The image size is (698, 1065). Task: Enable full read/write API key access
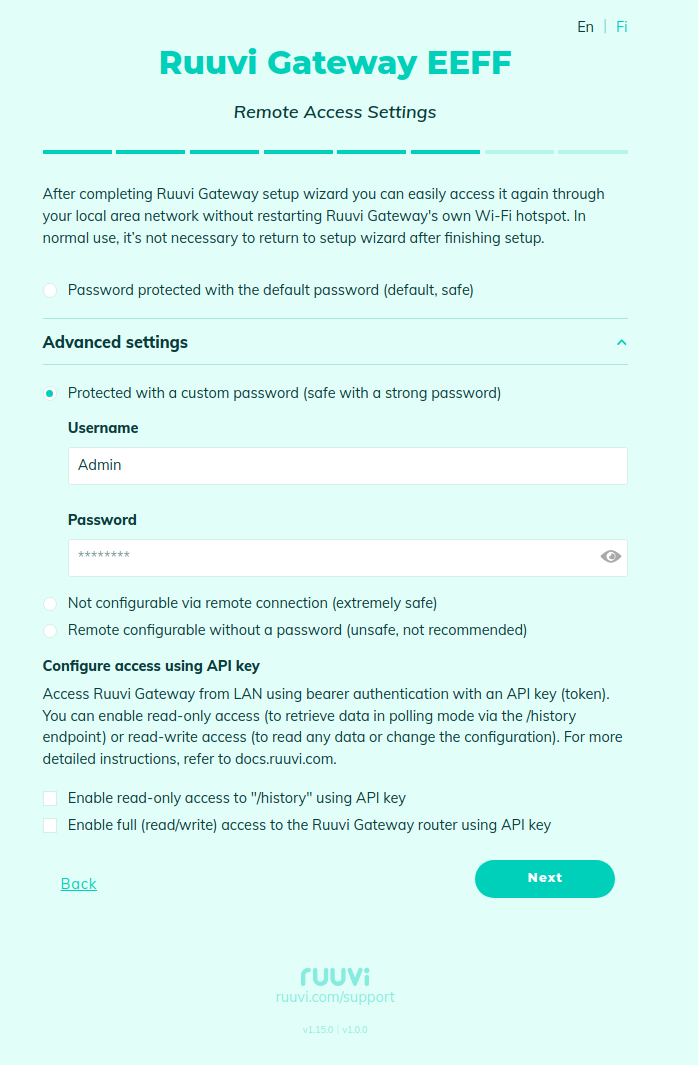point(50,825)
